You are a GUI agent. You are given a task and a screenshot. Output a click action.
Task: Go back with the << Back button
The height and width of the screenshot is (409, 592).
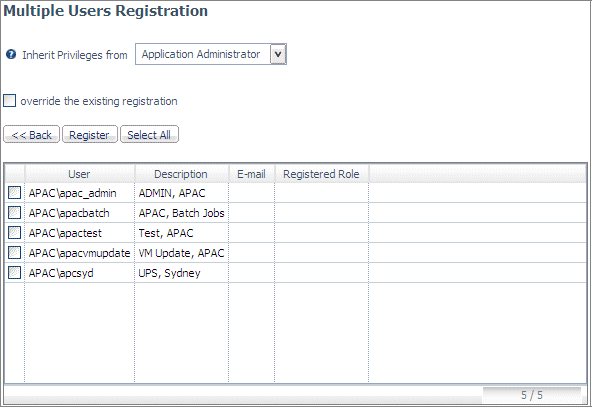click(31, 134)
